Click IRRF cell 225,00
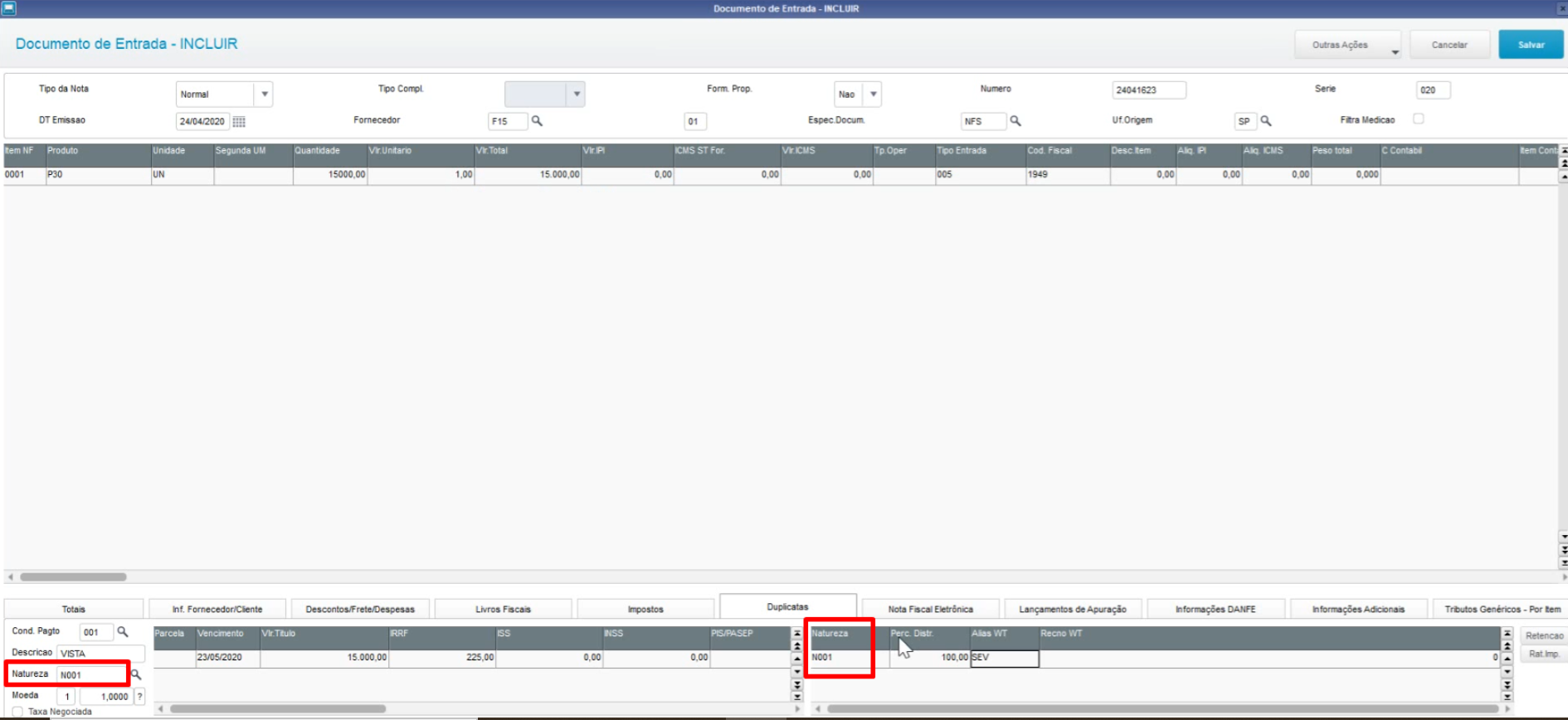The image size is (1568, 720). coord(442,658)
